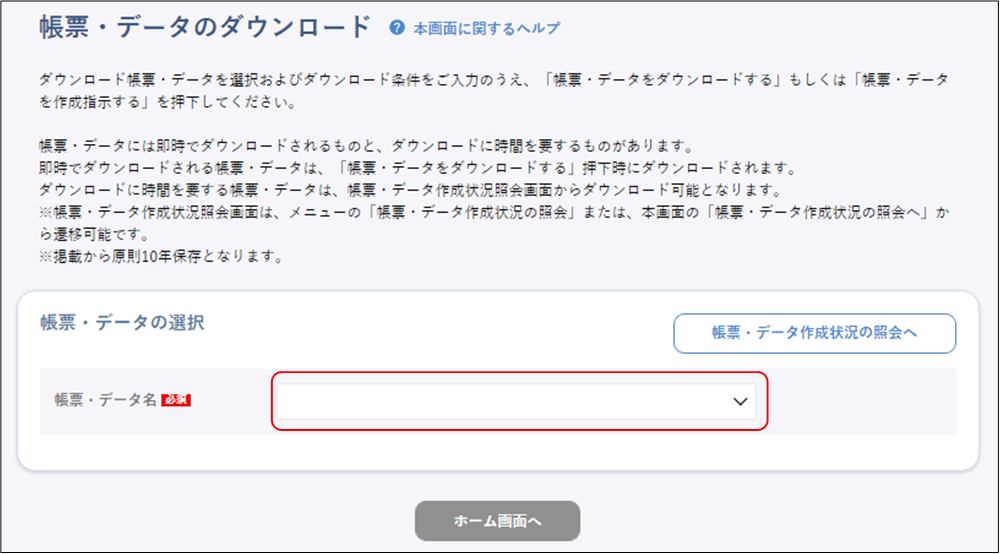1000x554 pixels.
Task: Click the 帳票・データの選択 section heading
Action: point(122,322)
